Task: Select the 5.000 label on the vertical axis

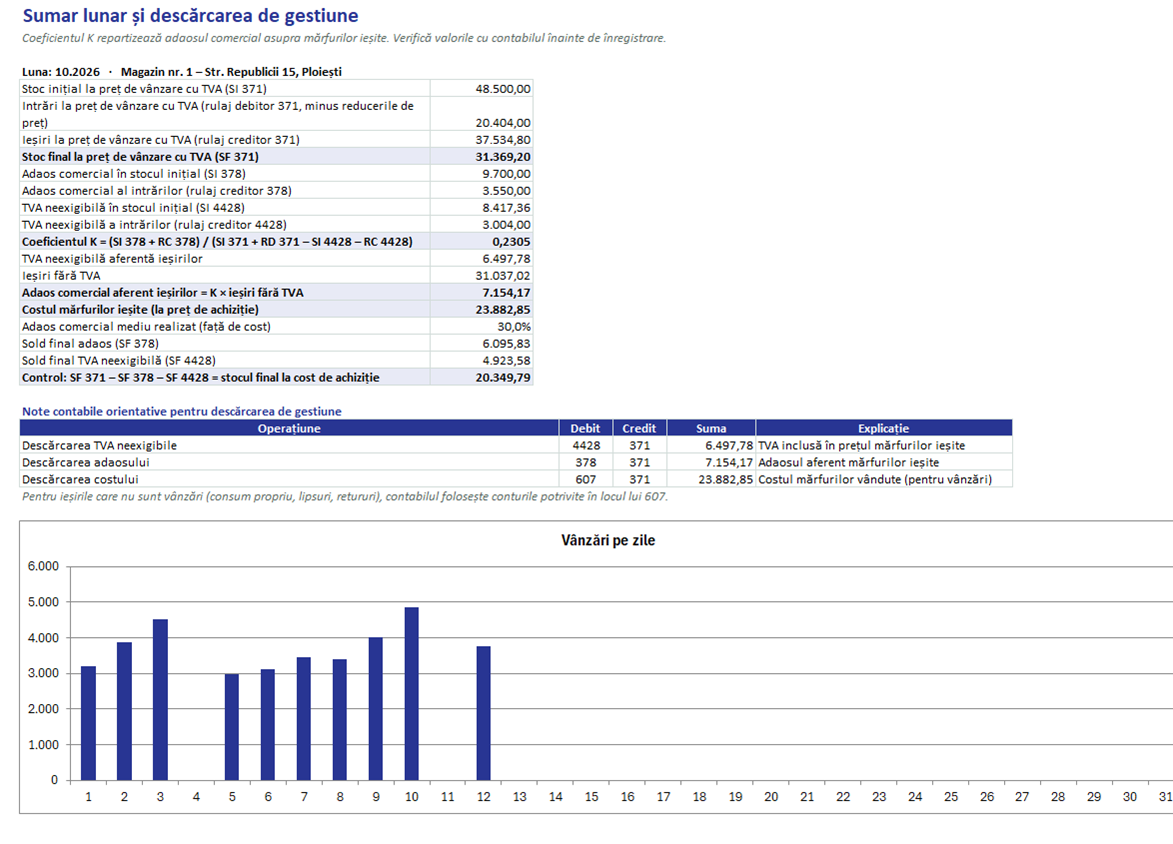Action: point(43,602)
